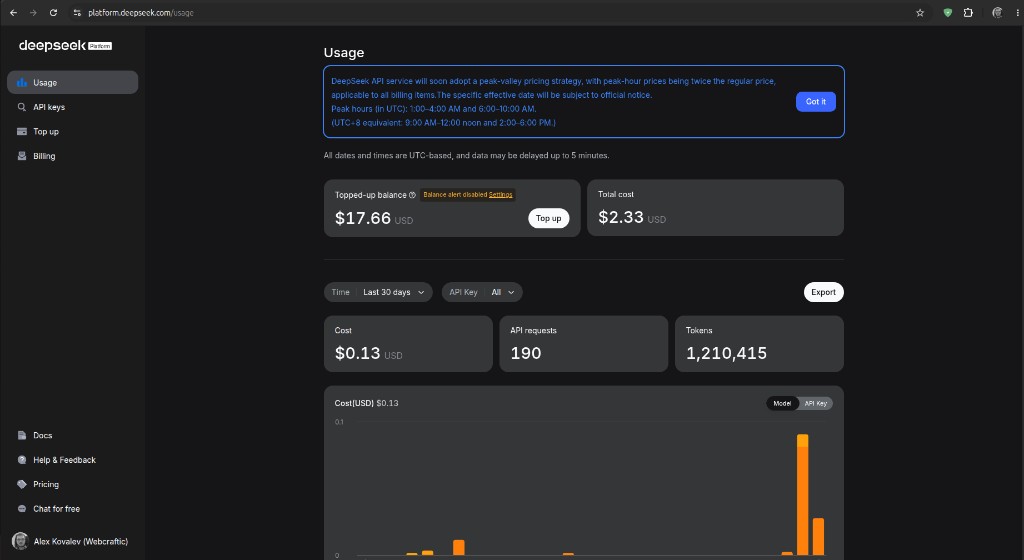Click the Pricing tag icon

click(x=22, y=484)
